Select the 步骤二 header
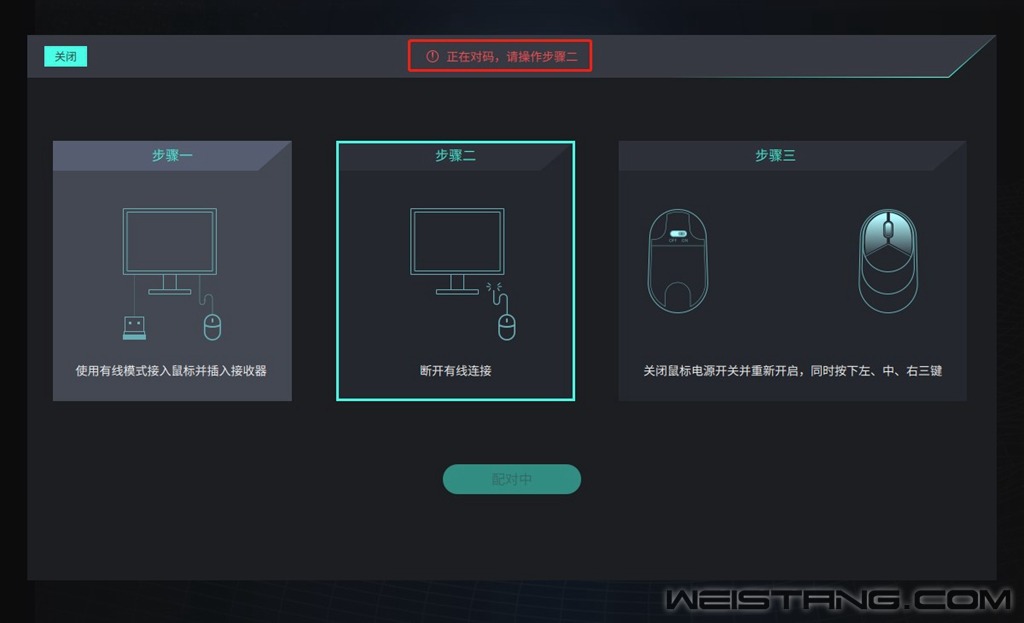The image size is (1024, 623). click(x=455, y=155)
